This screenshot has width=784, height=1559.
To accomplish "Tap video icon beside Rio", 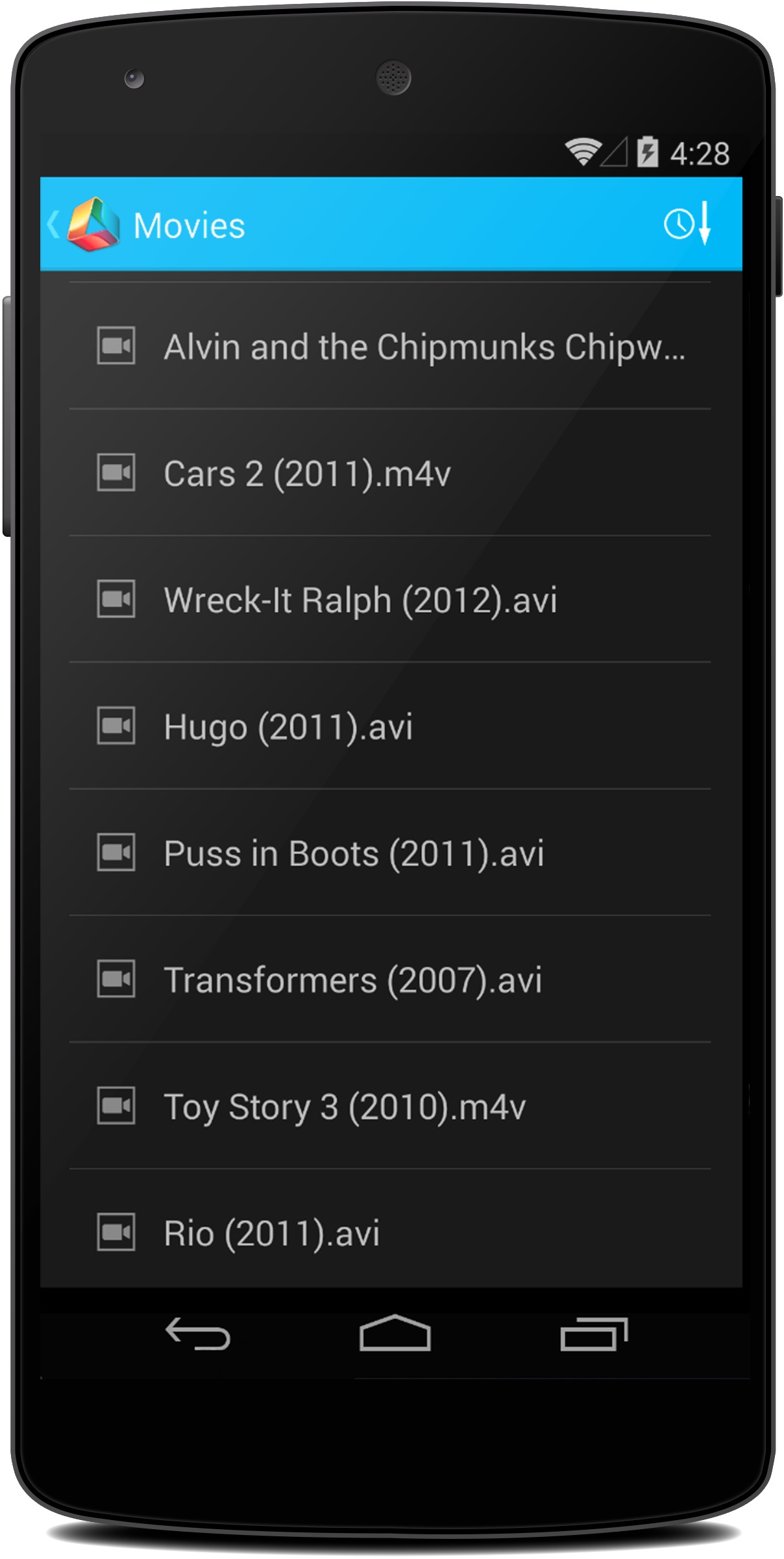I will pyautogui.click(x=116, y=1232).
